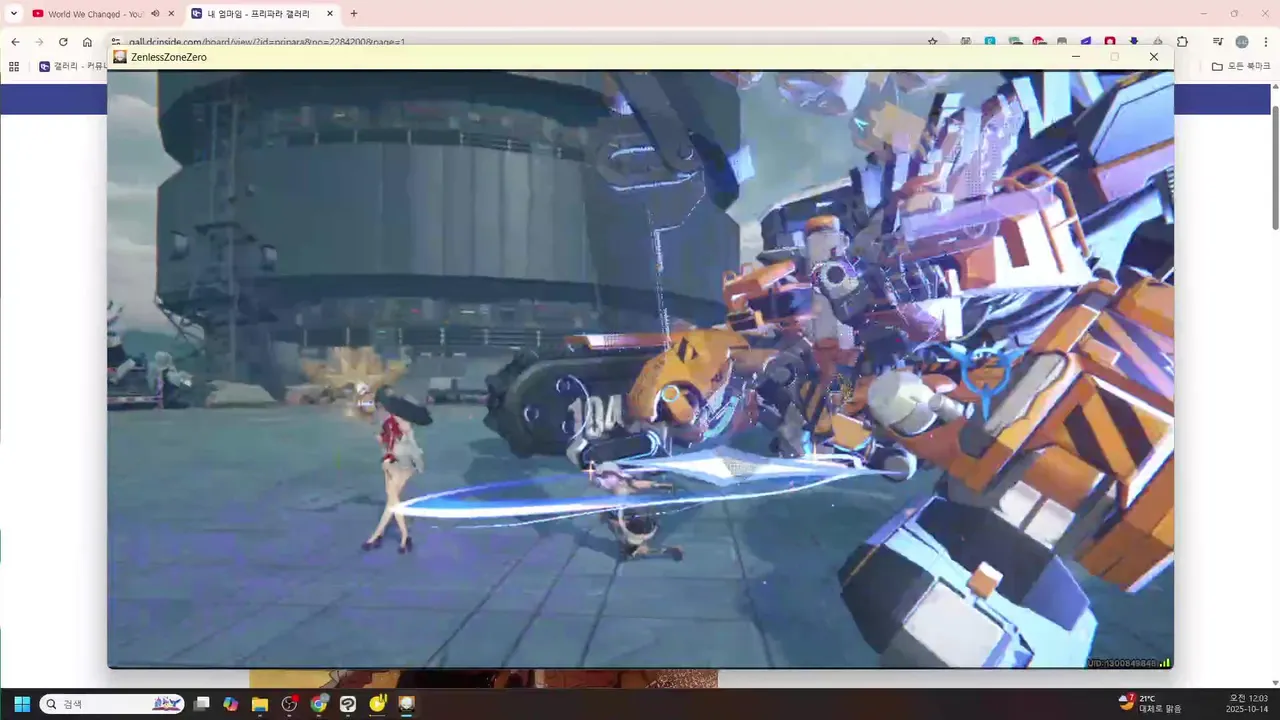Go back in Chrome
This screenshot has width=1280, height=720.
[x=15, y=42]
